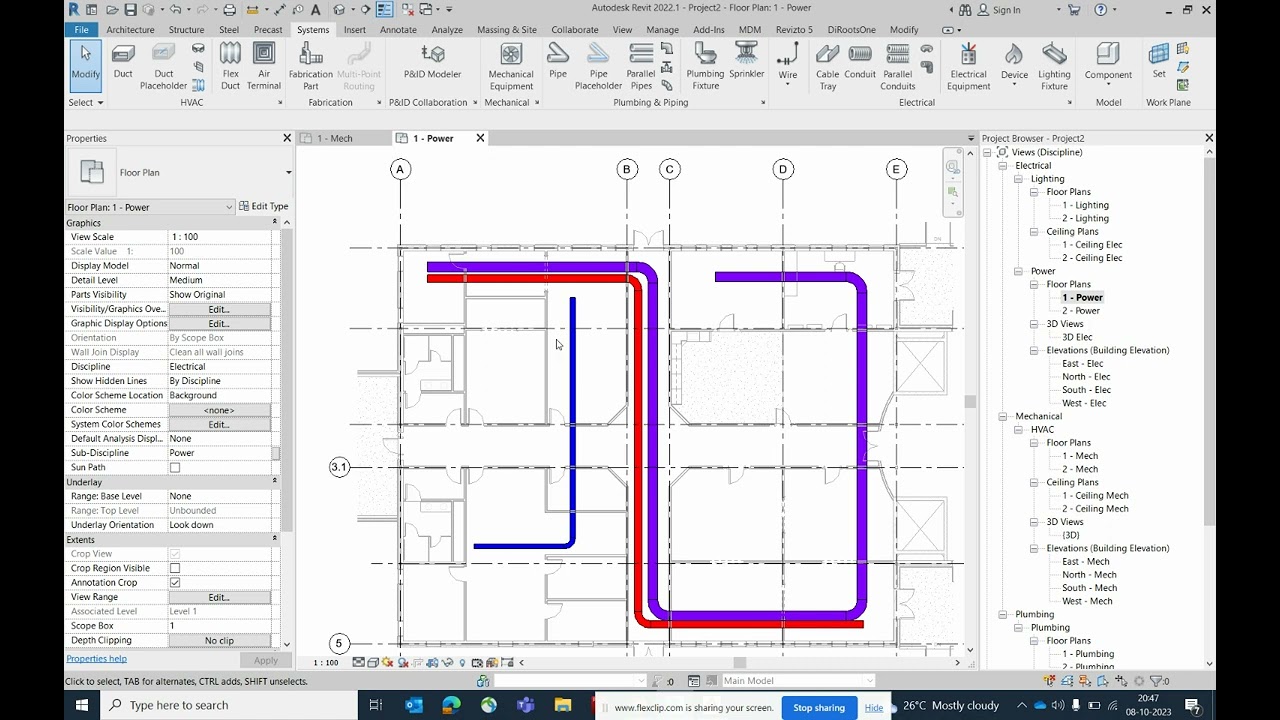1280x720 pixels.
Task: Select the Conduit tool
Action: 860,62
